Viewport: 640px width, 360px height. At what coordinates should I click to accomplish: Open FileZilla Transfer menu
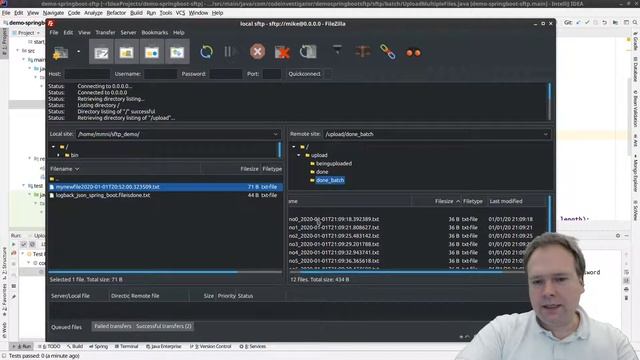tap(105, 33)
